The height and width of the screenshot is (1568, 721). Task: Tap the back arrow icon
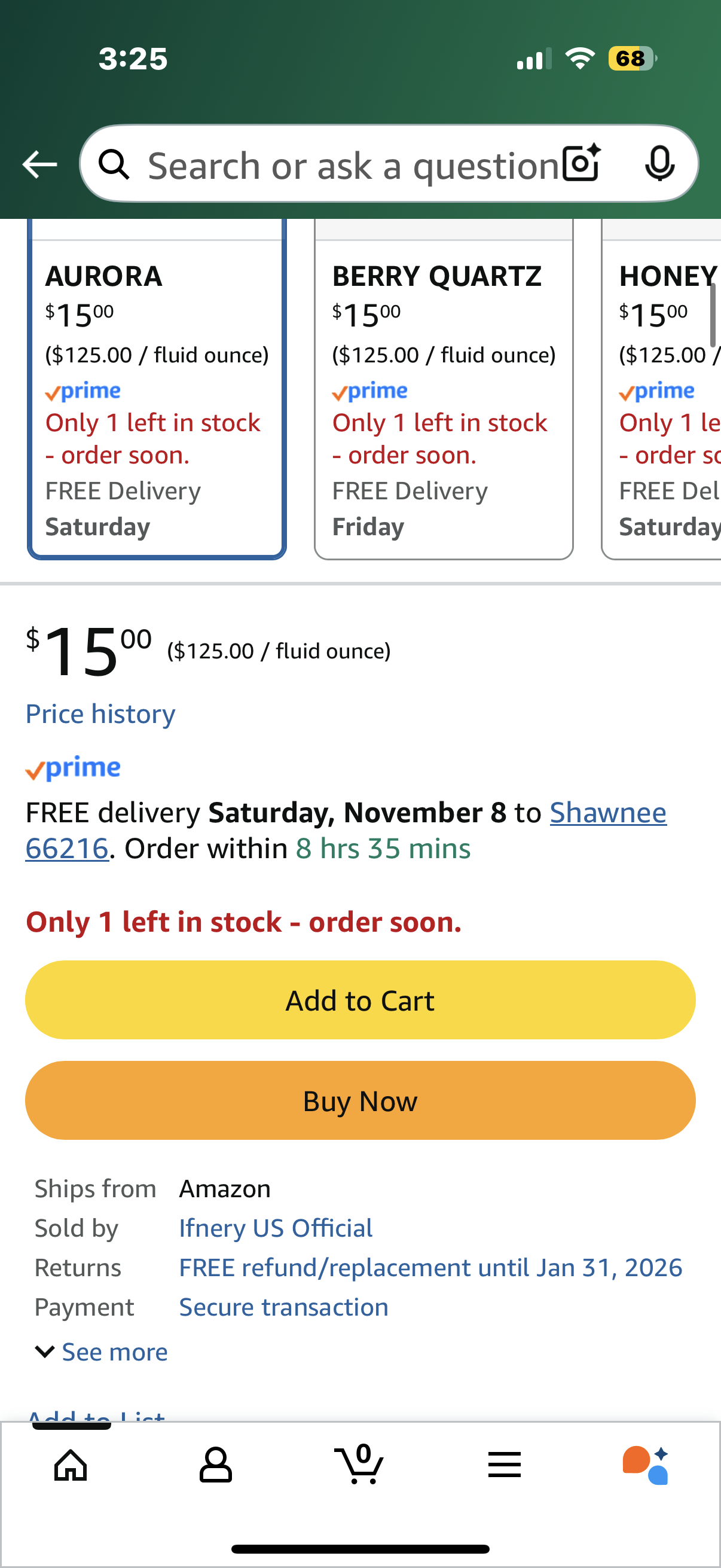coord(40,164)
